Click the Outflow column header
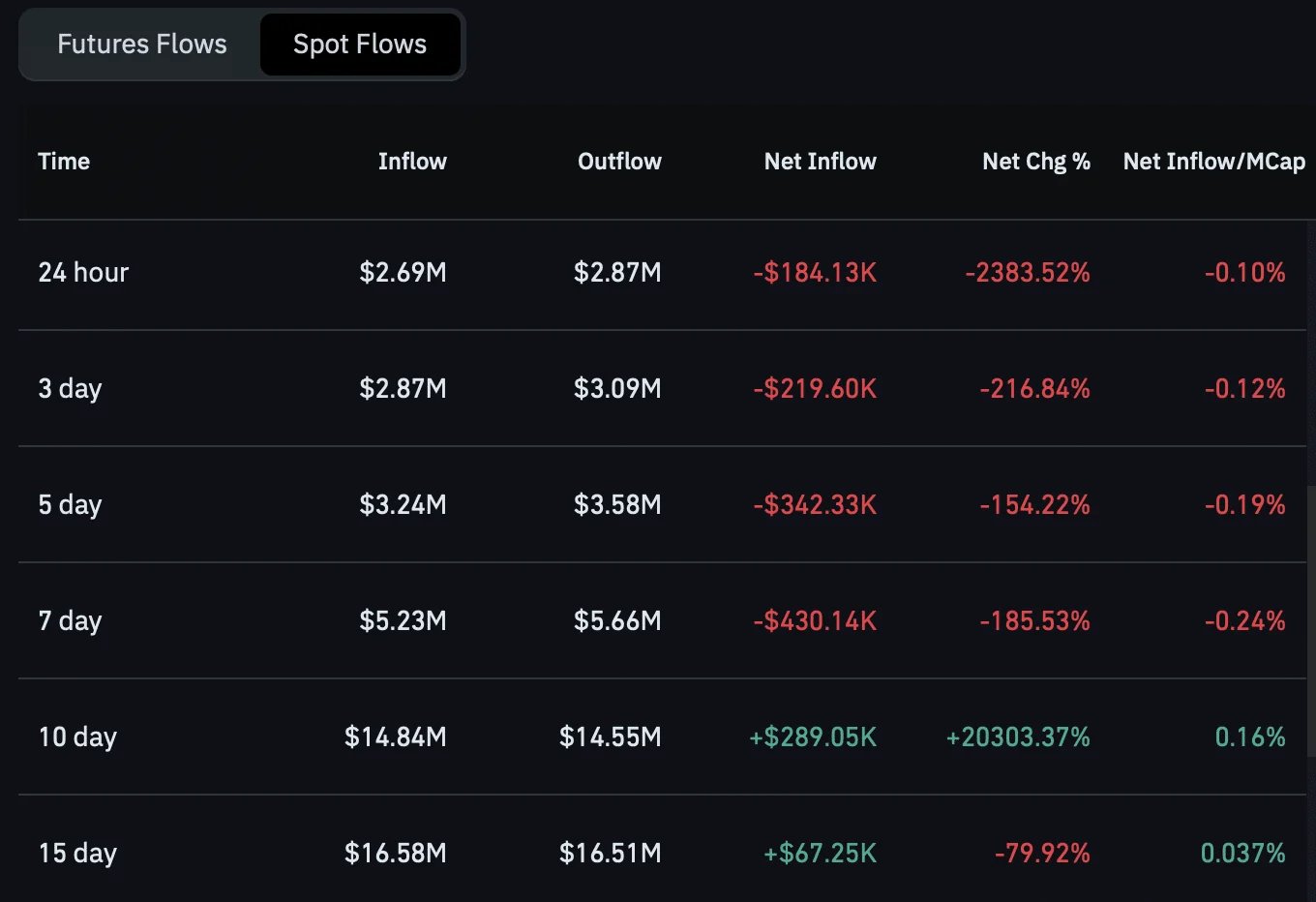Viewport: 1316px width, 902px height. point(619,162)
